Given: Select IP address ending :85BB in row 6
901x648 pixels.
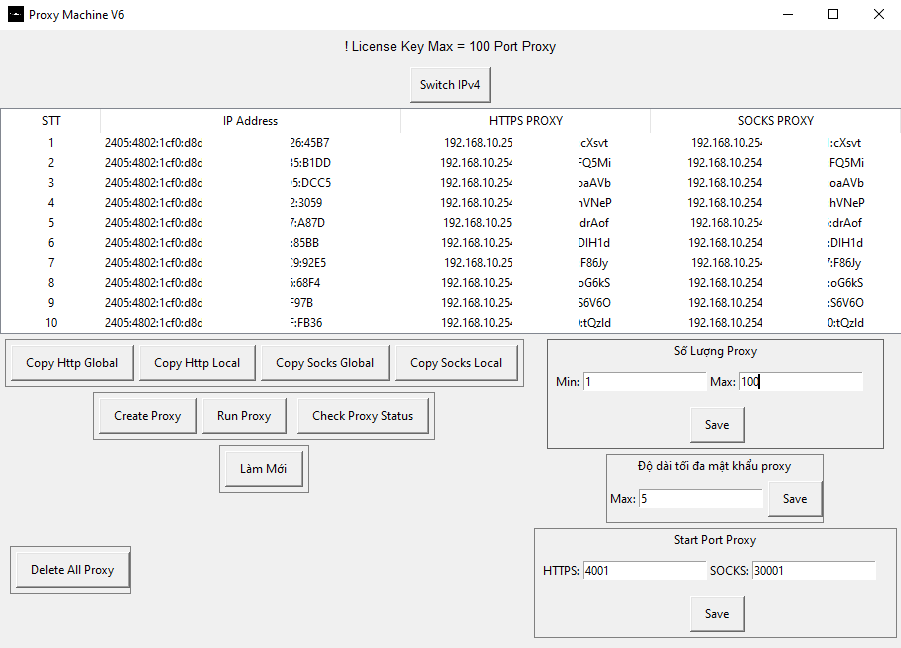Looking at the screenshot, I should [x=251, y=243].
